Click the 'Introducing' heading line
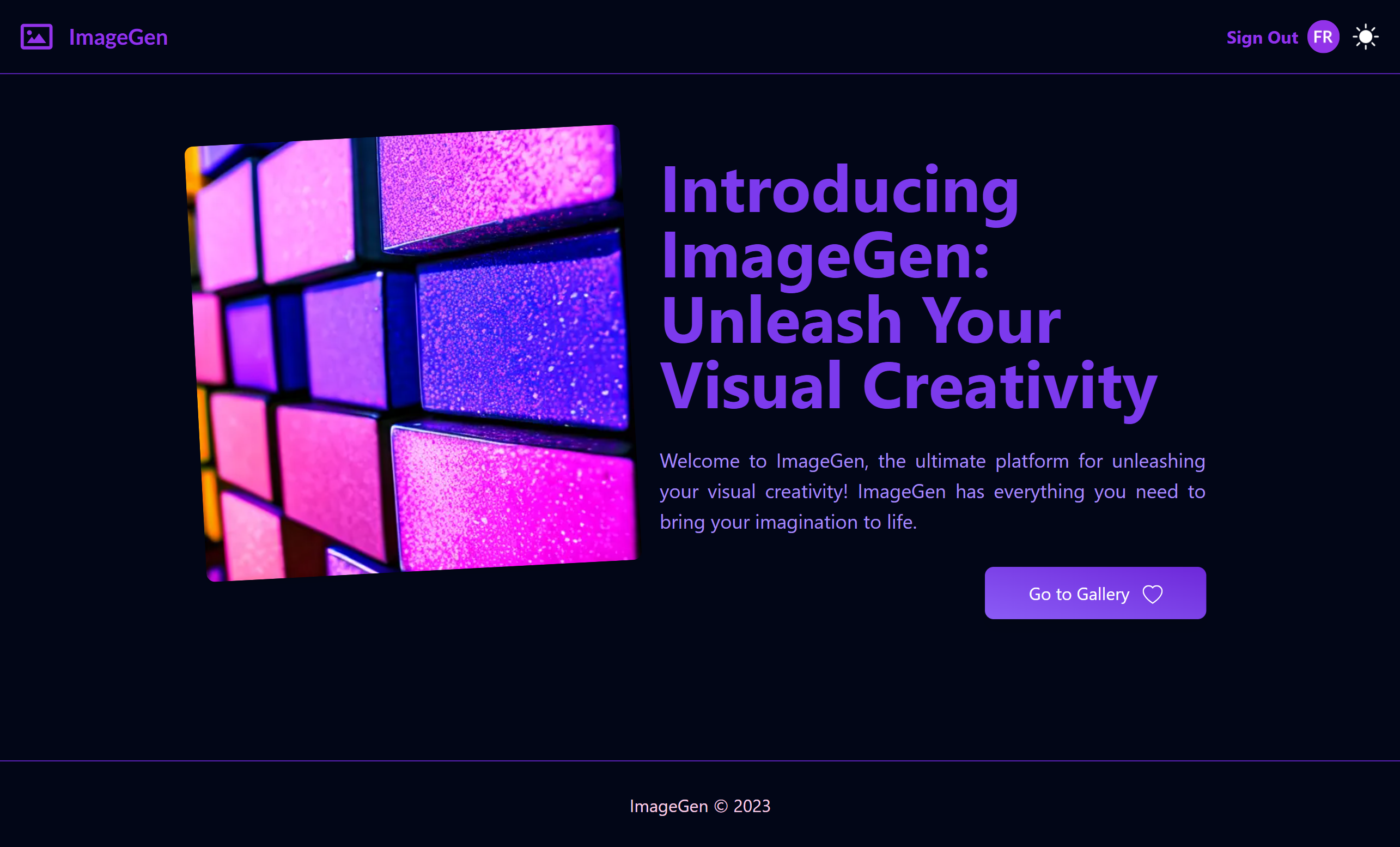Screen dimensions: 1400x847 (840, 190)
